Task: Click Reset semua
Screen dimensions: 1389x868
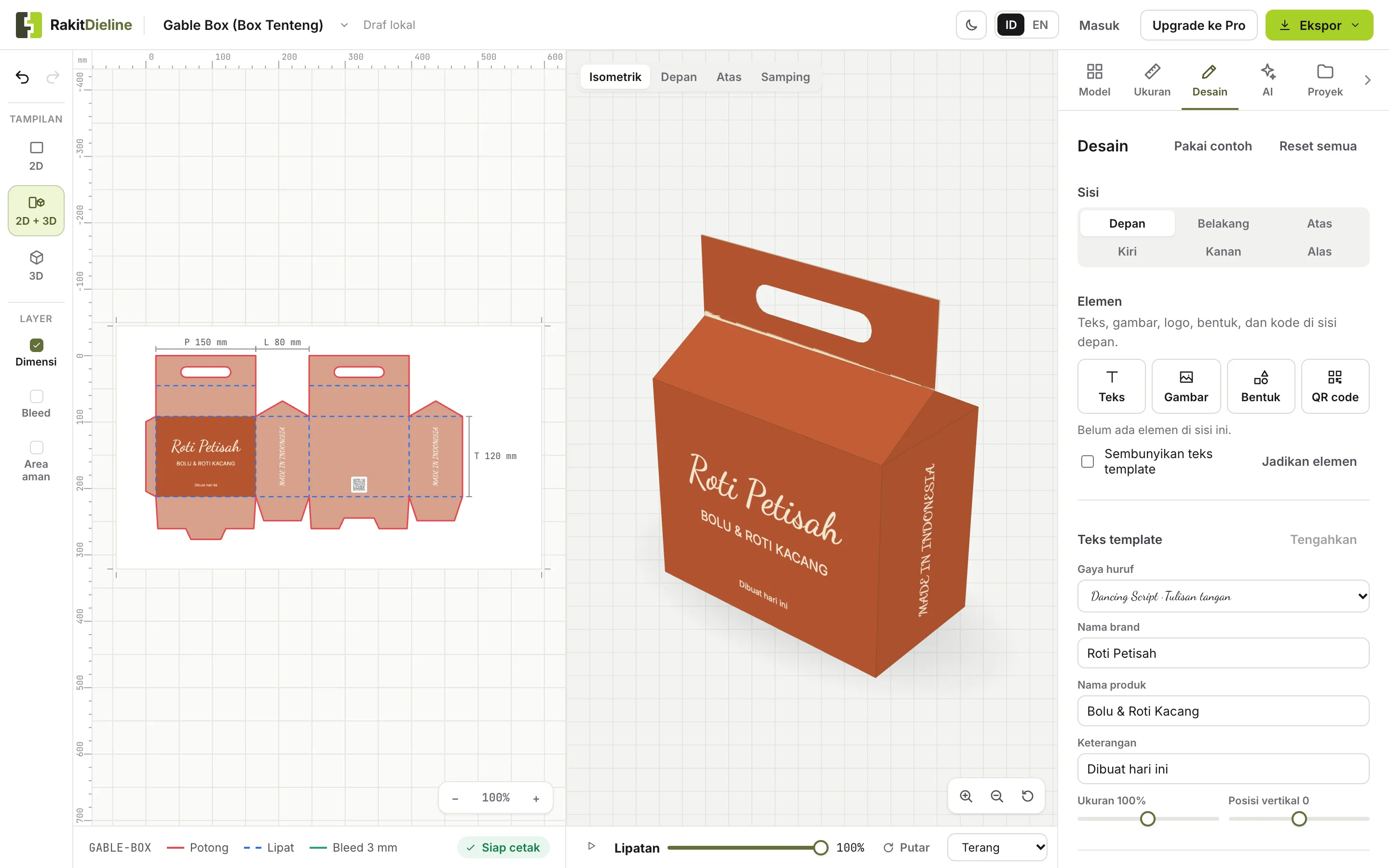Action: pyautogui.click(x=1317, y=147)
